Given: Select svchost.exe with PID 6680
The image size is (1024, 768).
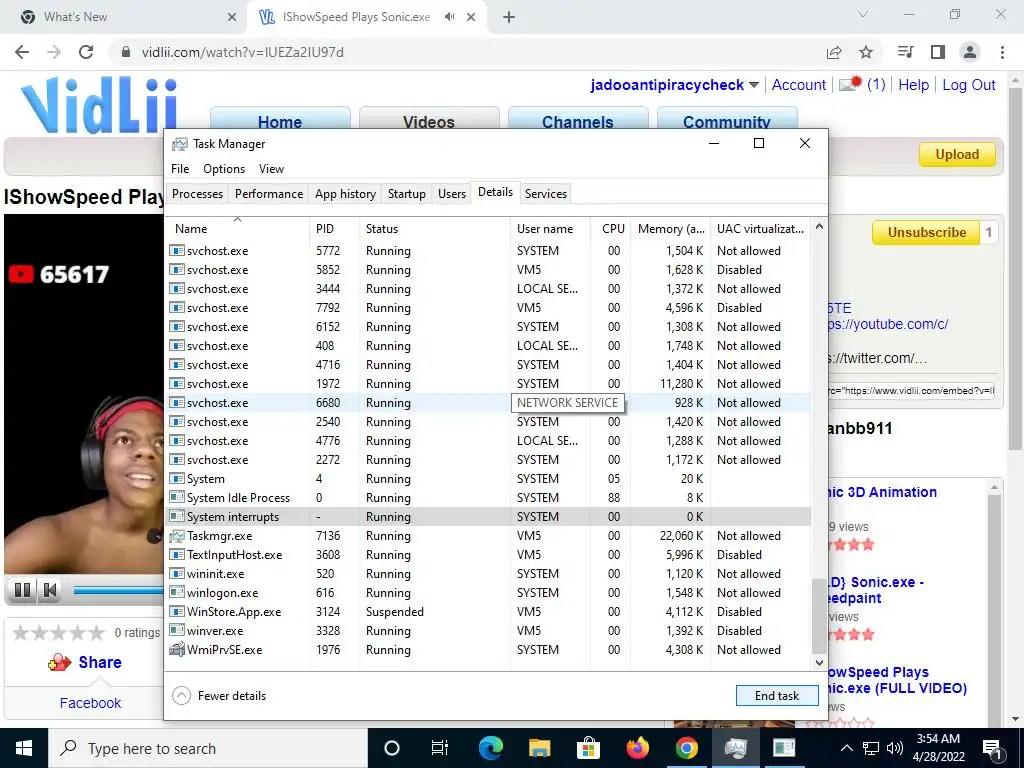Looking at the screenshot, I should click(488, 403).
